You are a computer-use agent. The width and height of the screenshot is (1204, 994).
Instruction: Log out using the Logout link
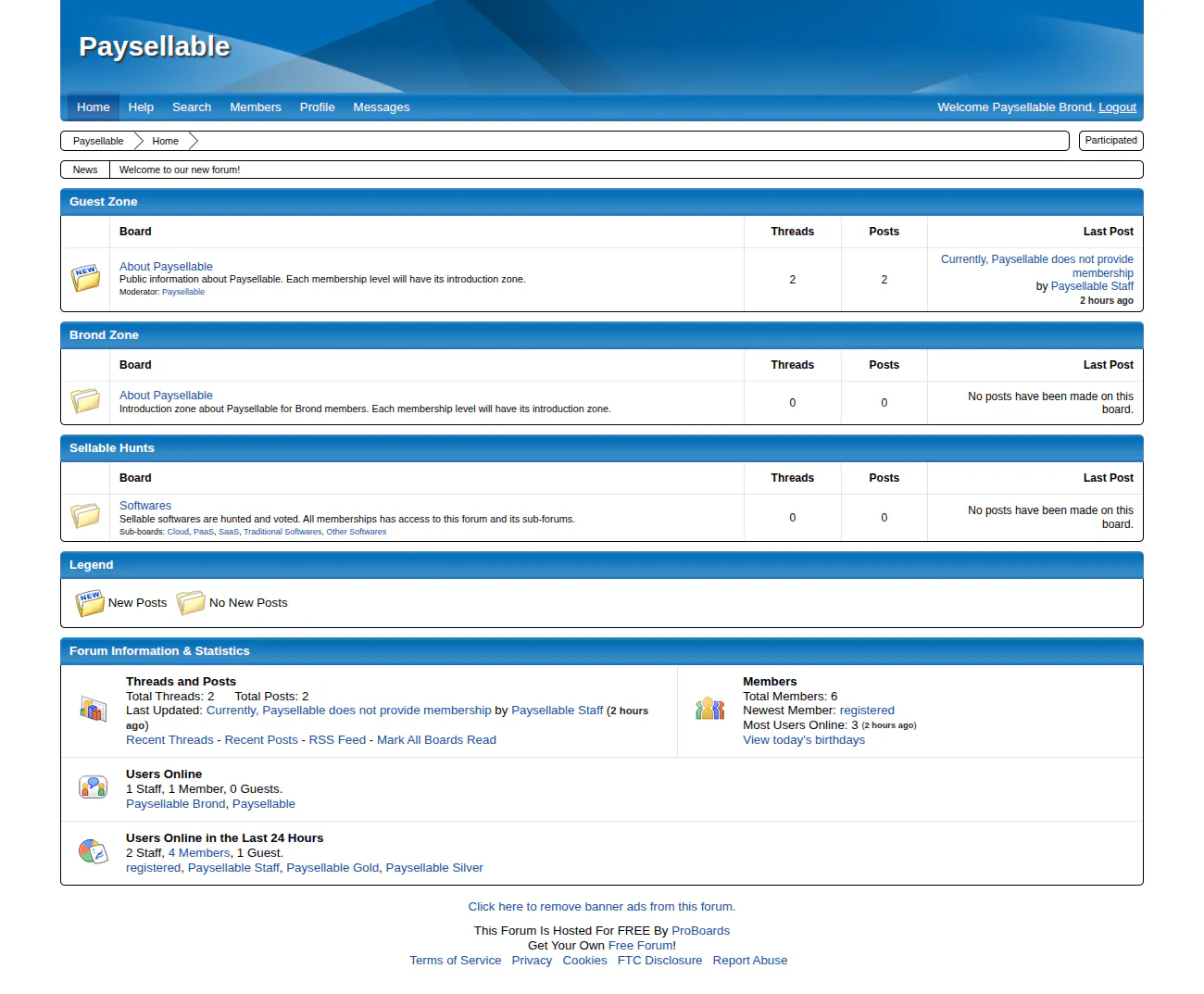(x=1117, y=107)
